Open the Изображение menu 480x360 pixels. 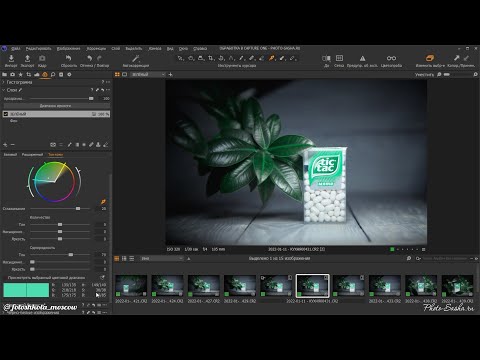pyautogui.click(x=68, y=49)
